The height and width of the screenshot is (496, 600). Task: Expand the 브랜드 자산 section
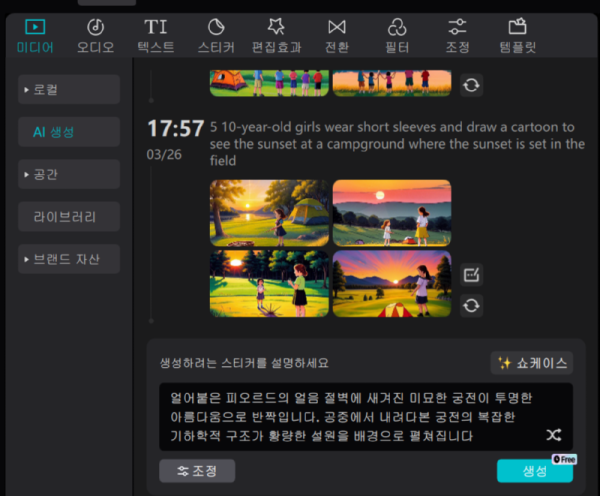[69, 259]
